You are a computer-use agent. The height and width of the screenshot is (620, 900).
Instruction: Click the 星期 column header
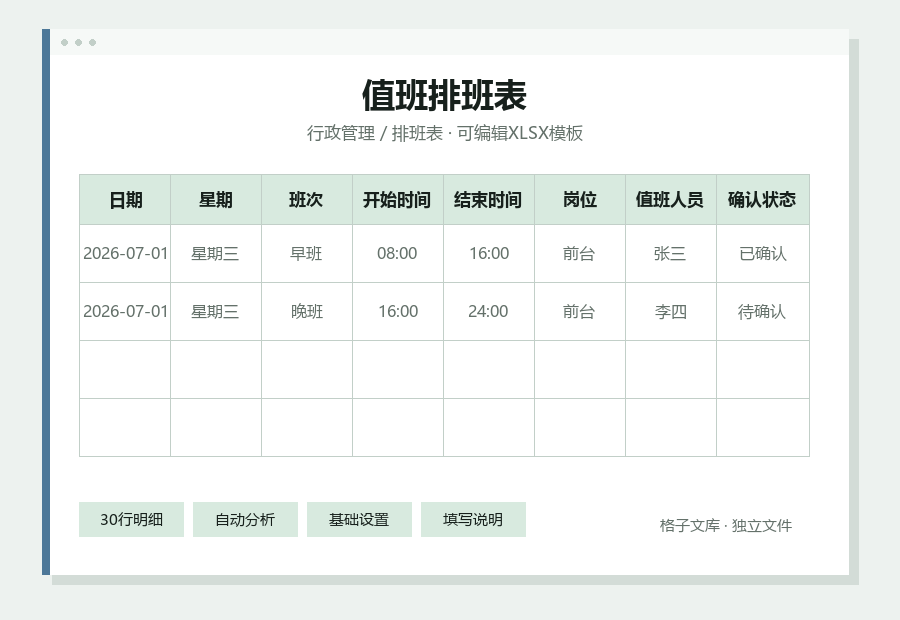pyautogui.click(x=216, y=200)
